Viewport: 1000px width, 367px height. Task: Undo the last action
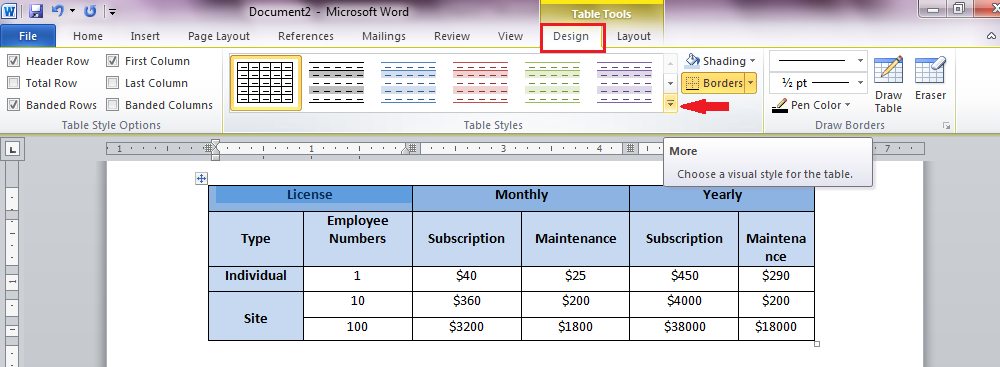[57, 11]
